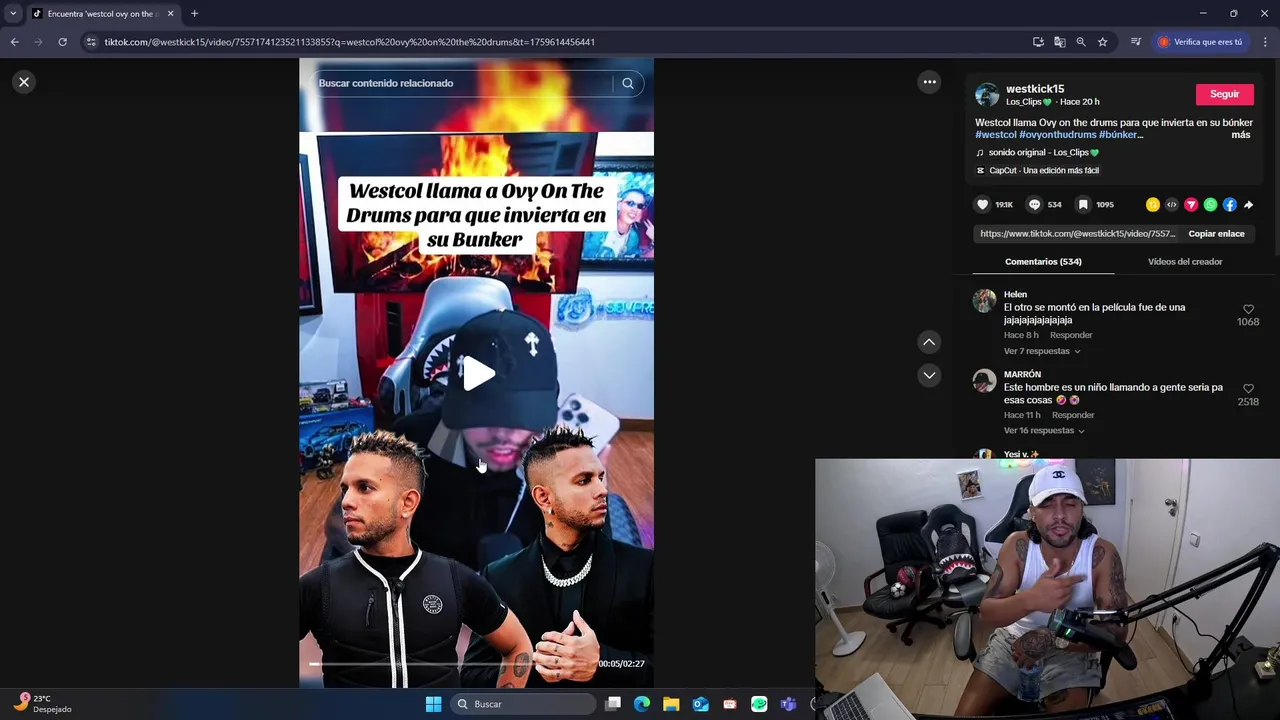
Task: Open the weather widget showing 23°C
Action: click(x=43, y=704)
